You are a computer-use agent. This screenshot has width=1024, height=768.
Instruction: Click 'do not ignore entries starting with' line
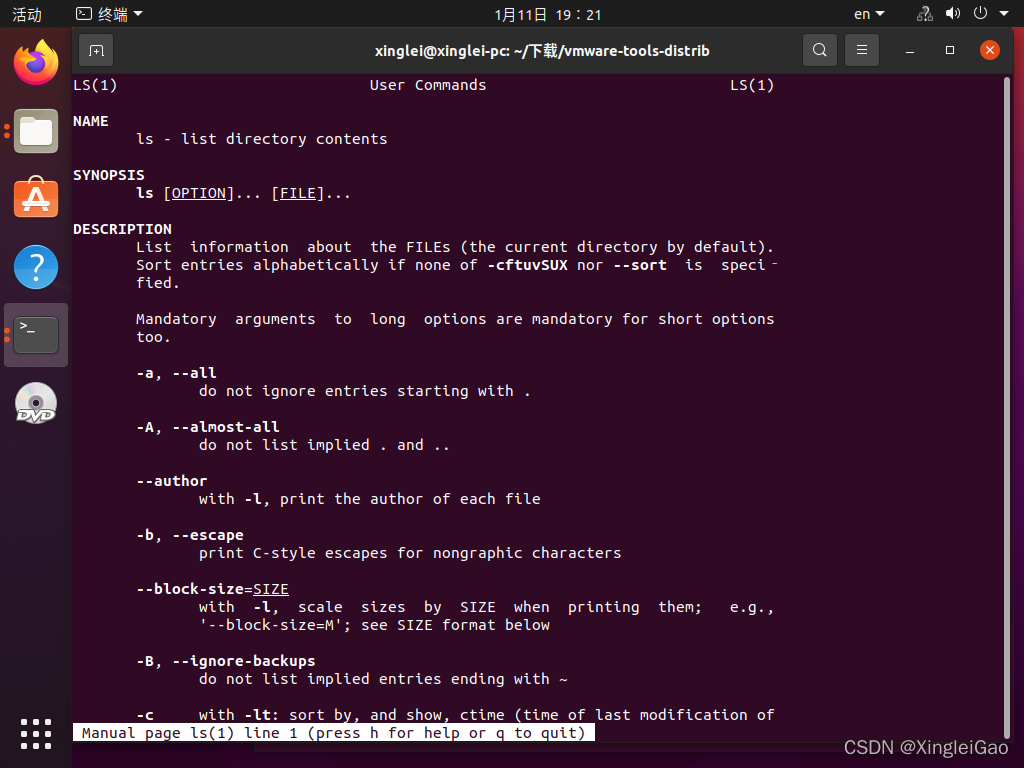(x=364, y=391)
